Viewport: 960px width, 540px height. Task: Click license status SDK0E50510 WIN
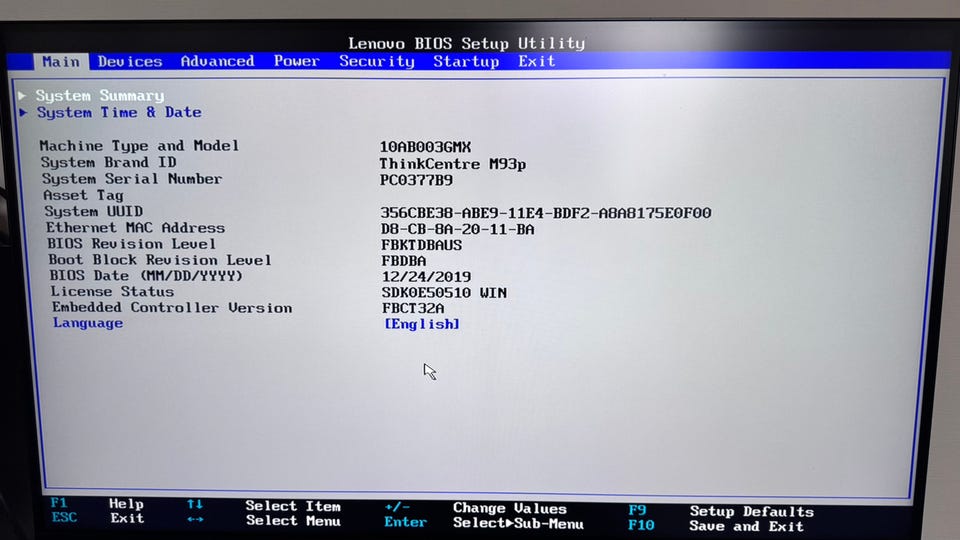click(x=444, y=293)
